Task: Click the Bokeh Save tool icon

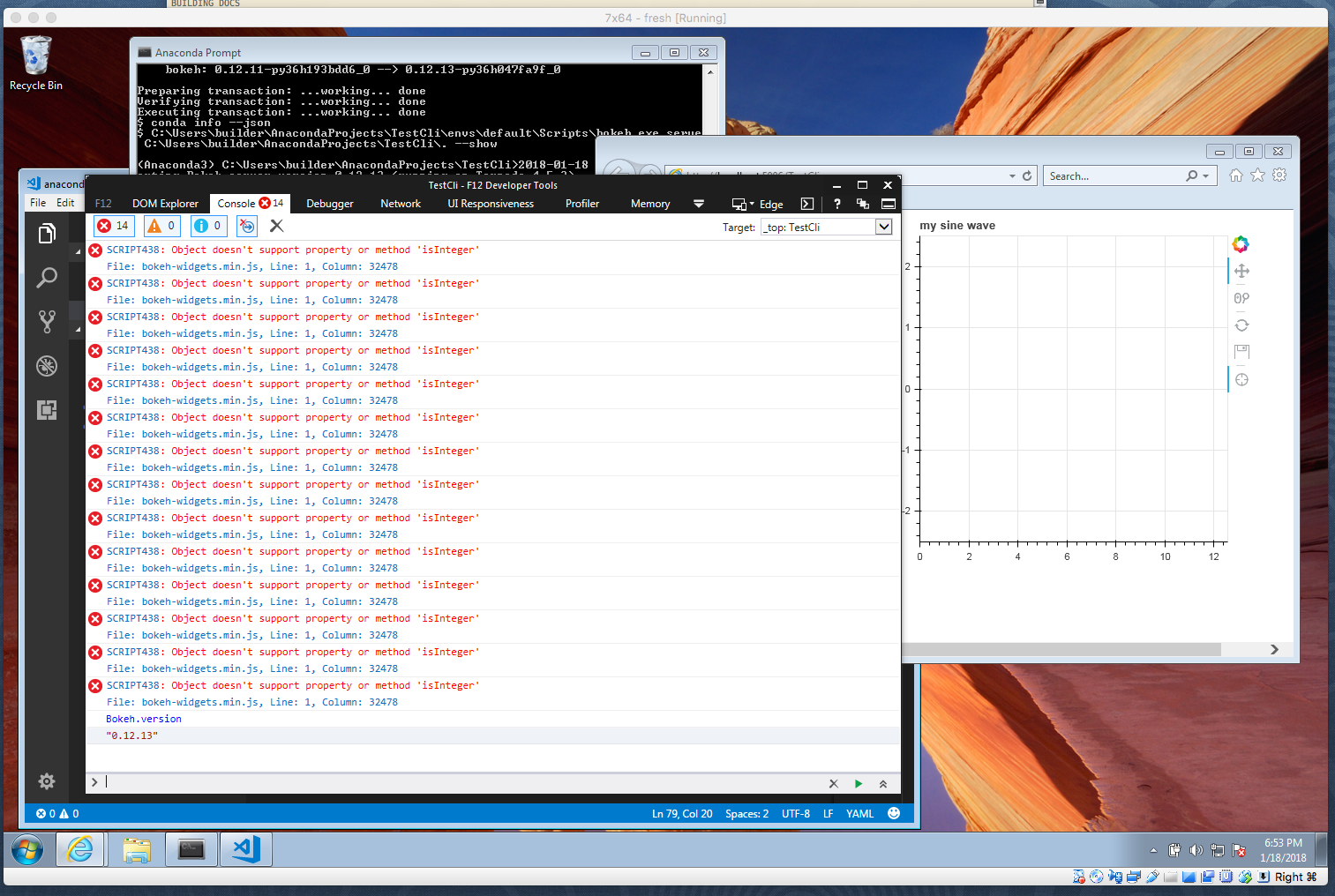Action: click(x=1241, y=352)
